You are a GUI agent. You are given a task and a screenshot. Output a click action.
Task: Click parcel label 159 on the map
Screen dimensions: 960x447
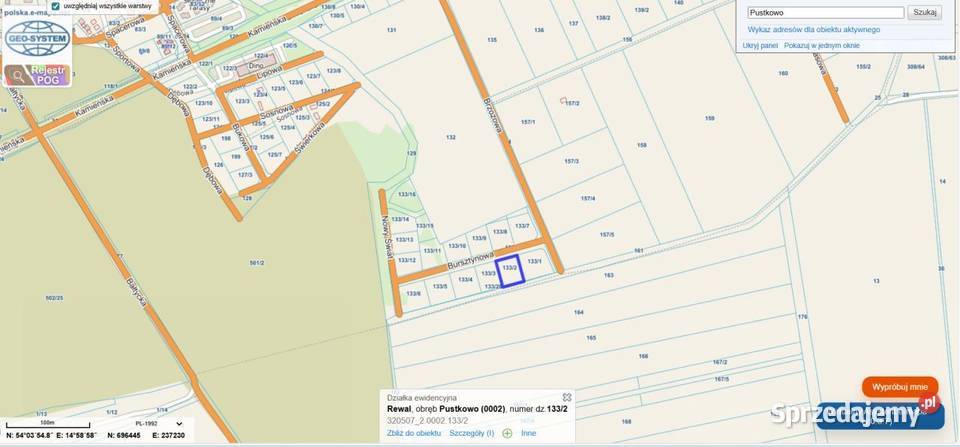[710, 118]
